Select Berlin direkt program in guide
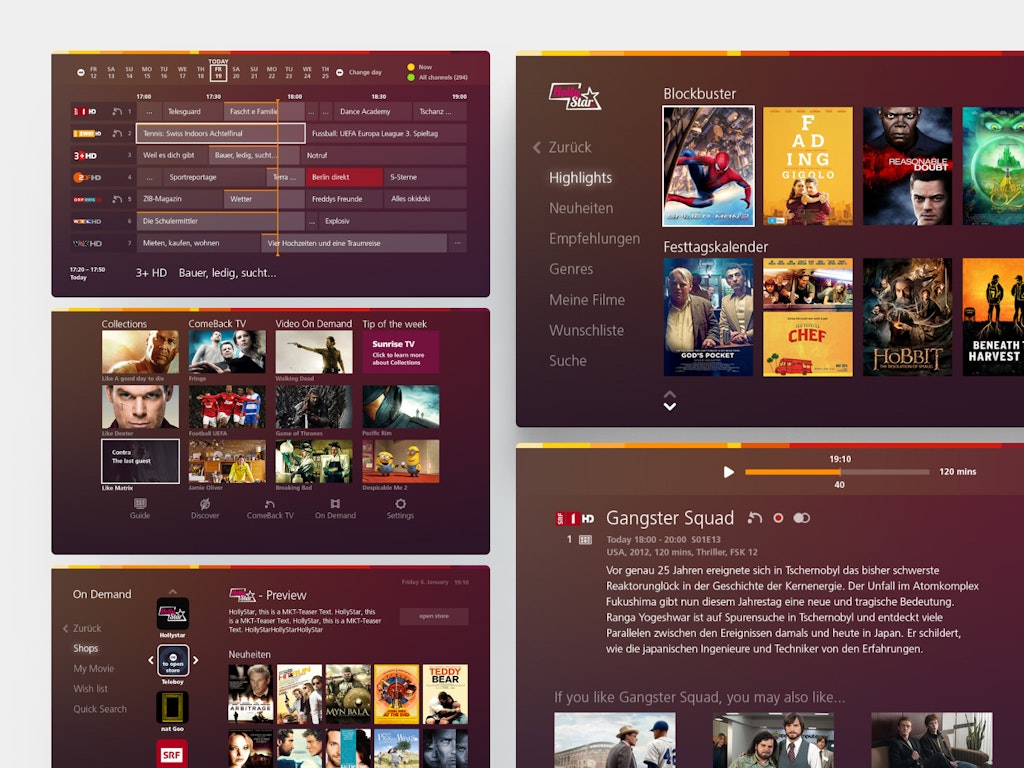 [x=344, y=177]
